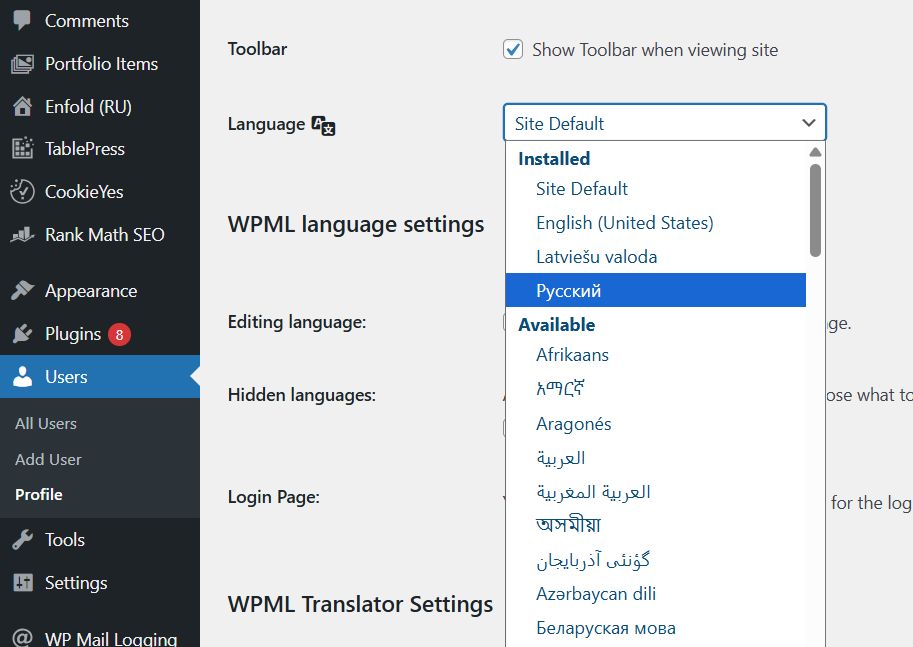The width and height of the screenshot is (913, 647).
Task: Open the Add User page
Action: coord(47,459)
